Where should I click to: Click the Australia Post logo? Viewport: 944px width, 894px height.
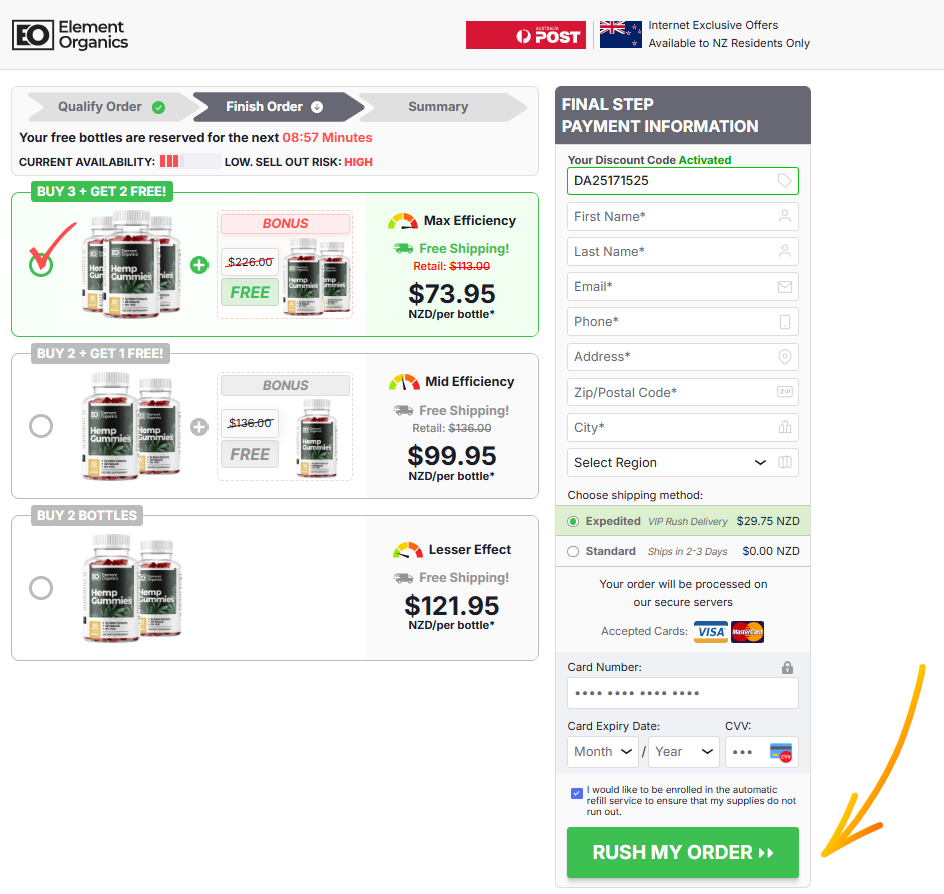(526, 35)
